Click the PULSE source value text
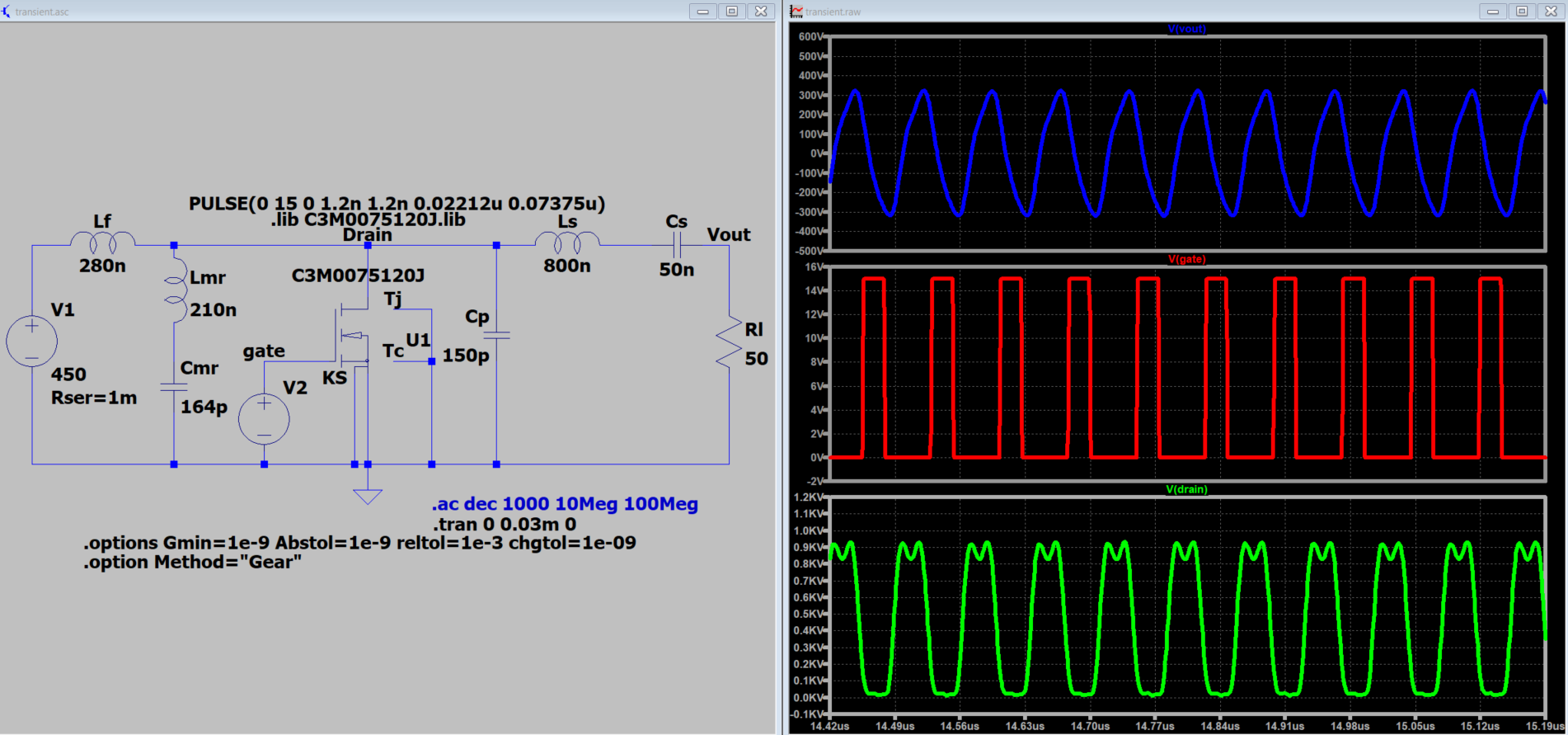 pos(397,203)
